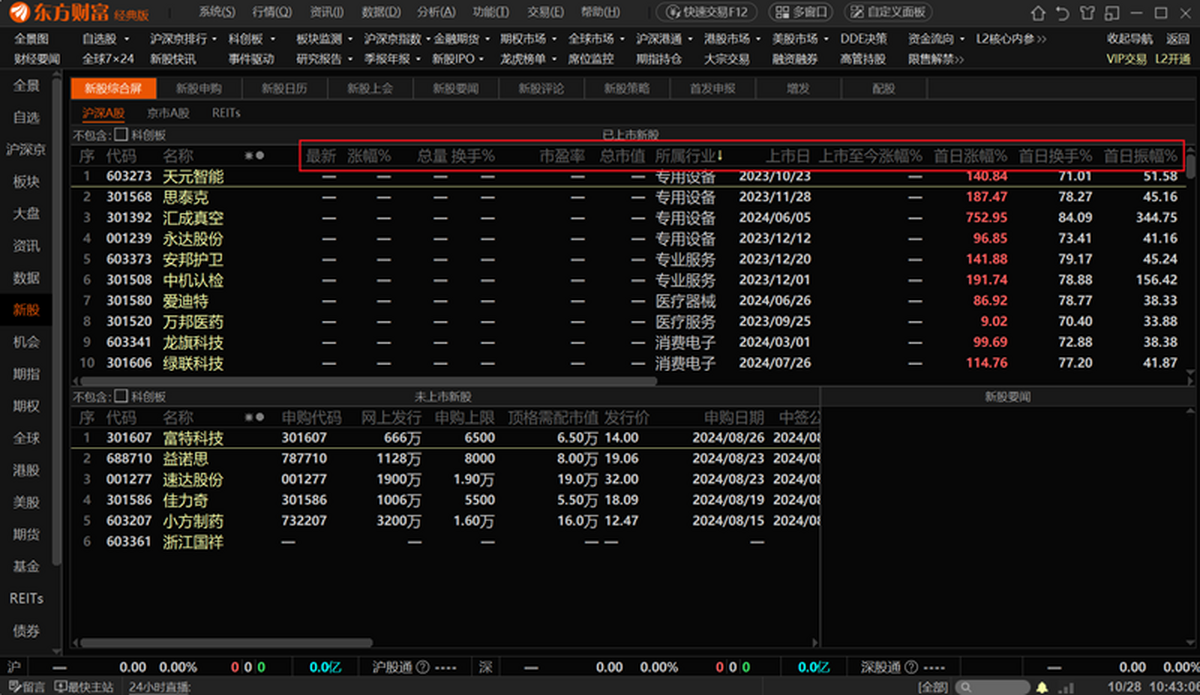Open the 行情(Q) menu
1200x695 pixels.
(x=272, y=12)
